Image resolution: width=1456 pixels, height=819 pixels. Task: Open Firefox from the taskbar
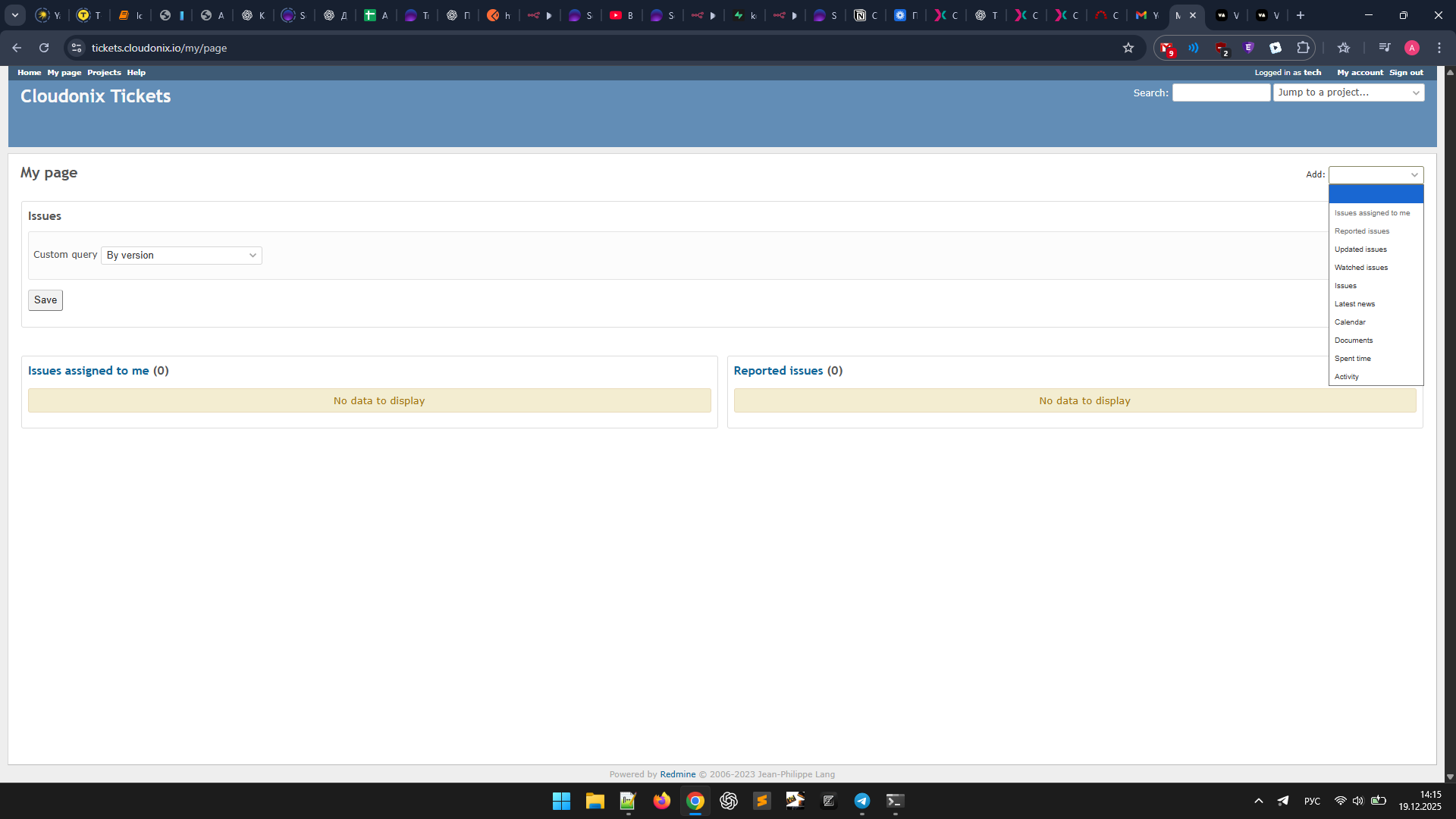click(x=661, y=801)
